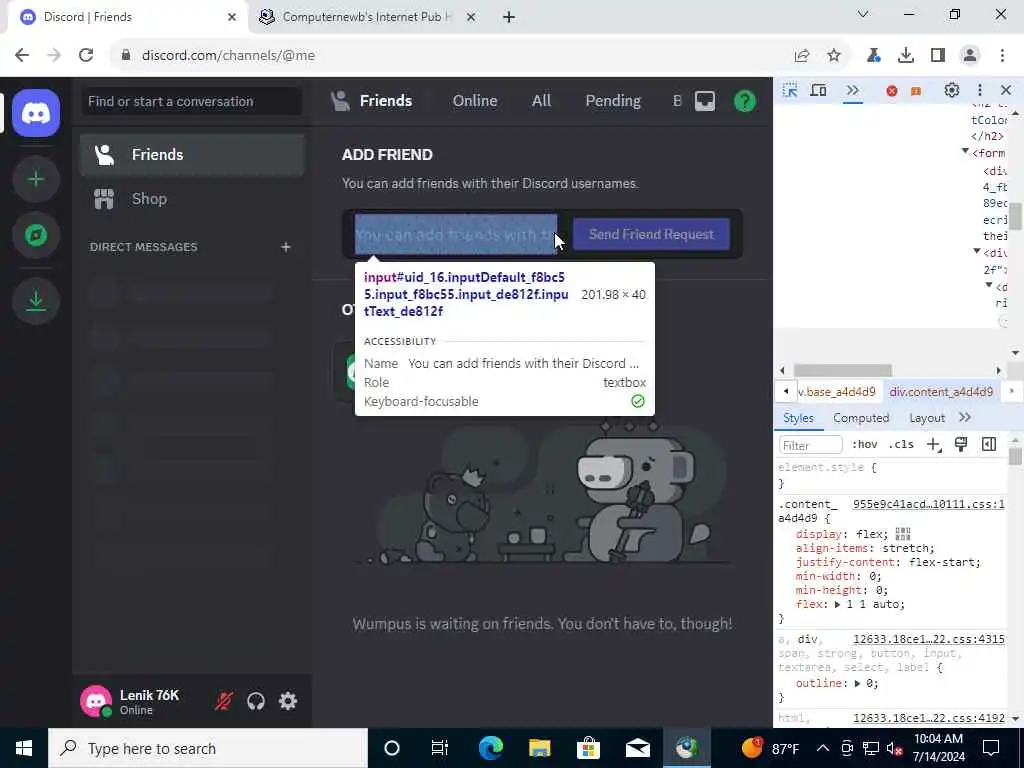Screen dimensions: 1024x768
Task: Open the Layout tab in DevTools
Action: [x=927, y=418]
